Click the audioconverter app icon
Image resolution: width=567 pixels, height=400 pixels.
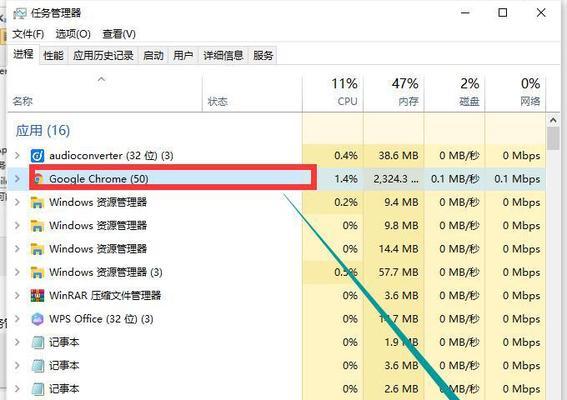click(x=37, y=156)
